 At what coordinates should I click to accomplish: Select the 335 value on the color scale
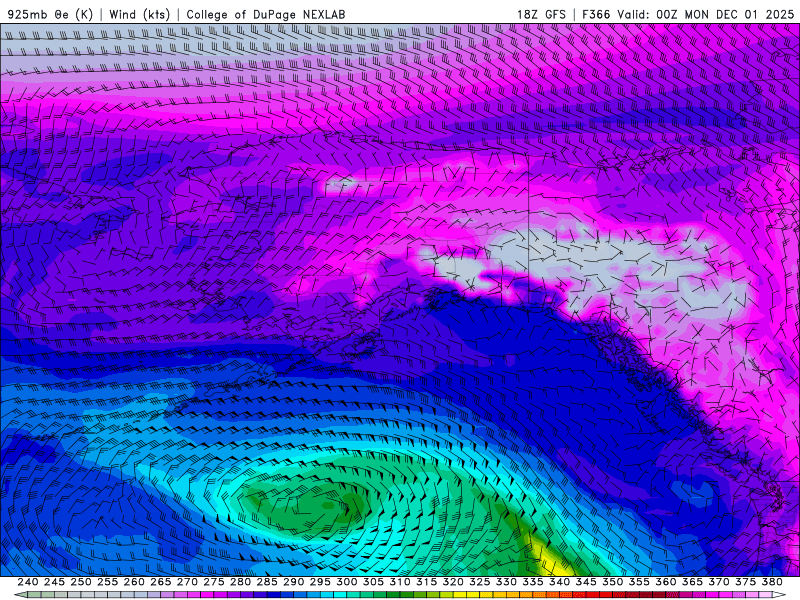[533, 582]
